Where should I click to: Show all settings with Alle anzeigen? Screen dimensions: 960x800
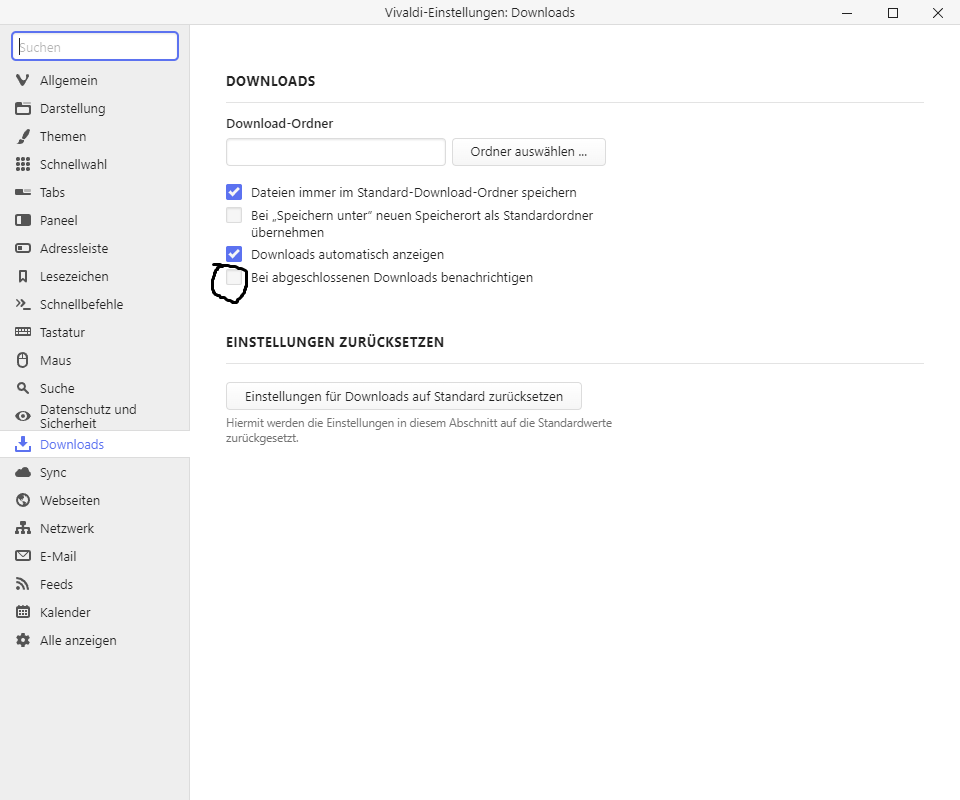point(95,640)
